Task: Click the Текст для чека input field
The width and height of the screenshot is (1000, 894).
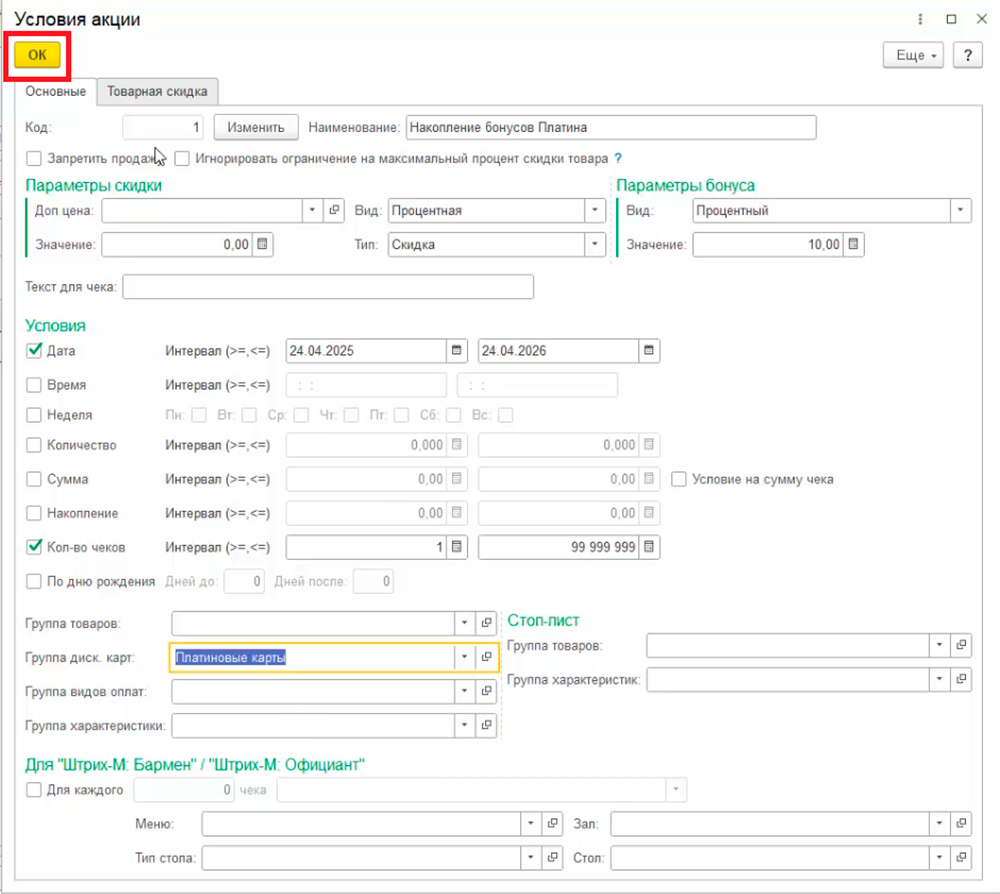Action: click(328, 287)
